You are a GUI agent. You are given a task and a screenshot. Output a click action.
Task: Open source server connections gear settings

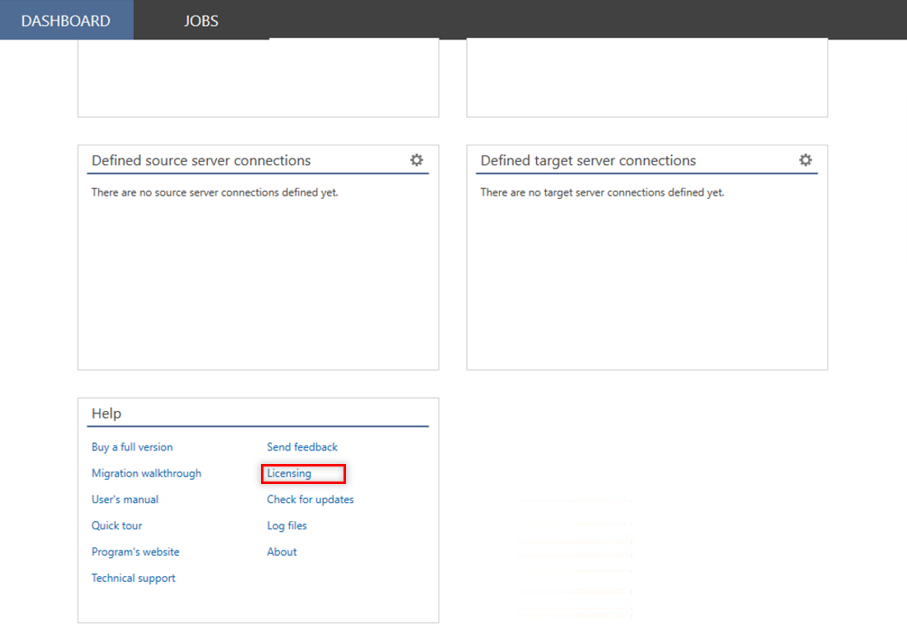click(416, 160)
